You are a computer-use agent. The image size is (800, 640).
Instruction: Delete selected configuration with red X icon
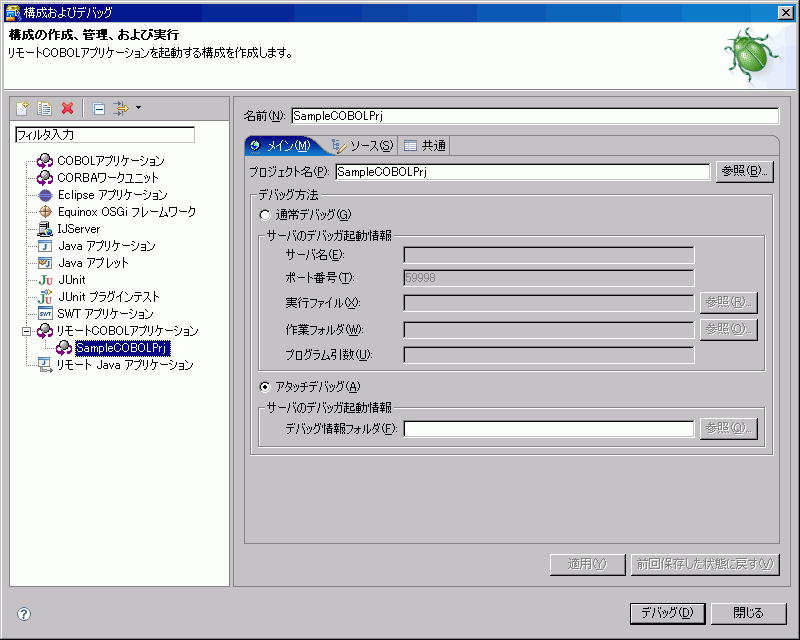point(67,108)
